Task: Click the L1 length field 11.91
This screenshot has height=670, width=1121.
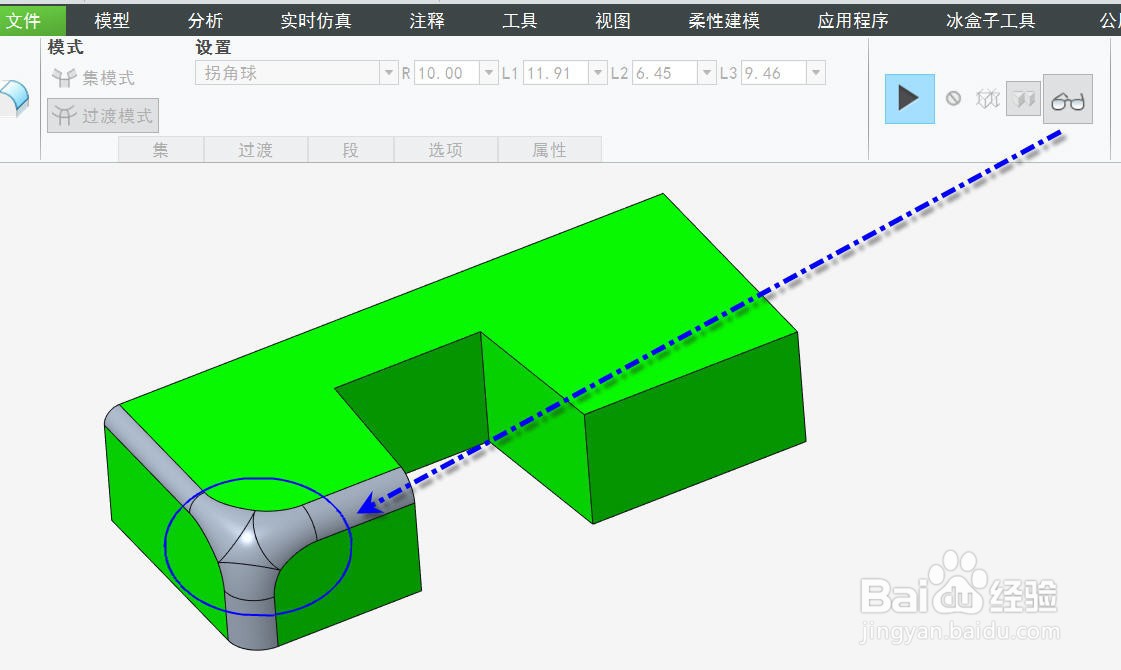Action: pyautogui.click(x=556, y=73)
